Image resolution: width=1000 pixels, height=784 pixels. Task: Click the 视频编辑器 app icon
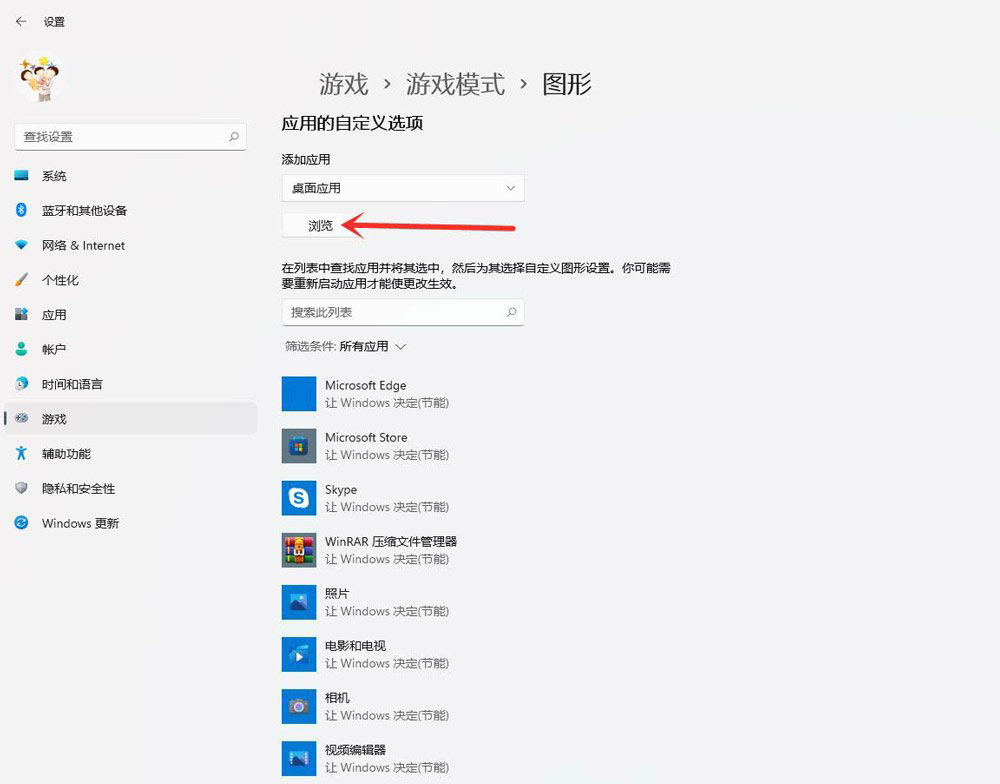(299, 758)
